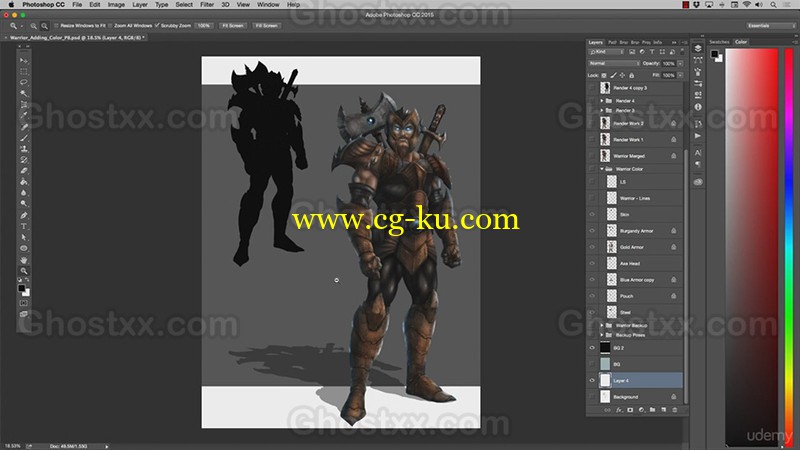
Task: Open the Creative Cloud Libraries panel icon
Action: coord(698,182)
